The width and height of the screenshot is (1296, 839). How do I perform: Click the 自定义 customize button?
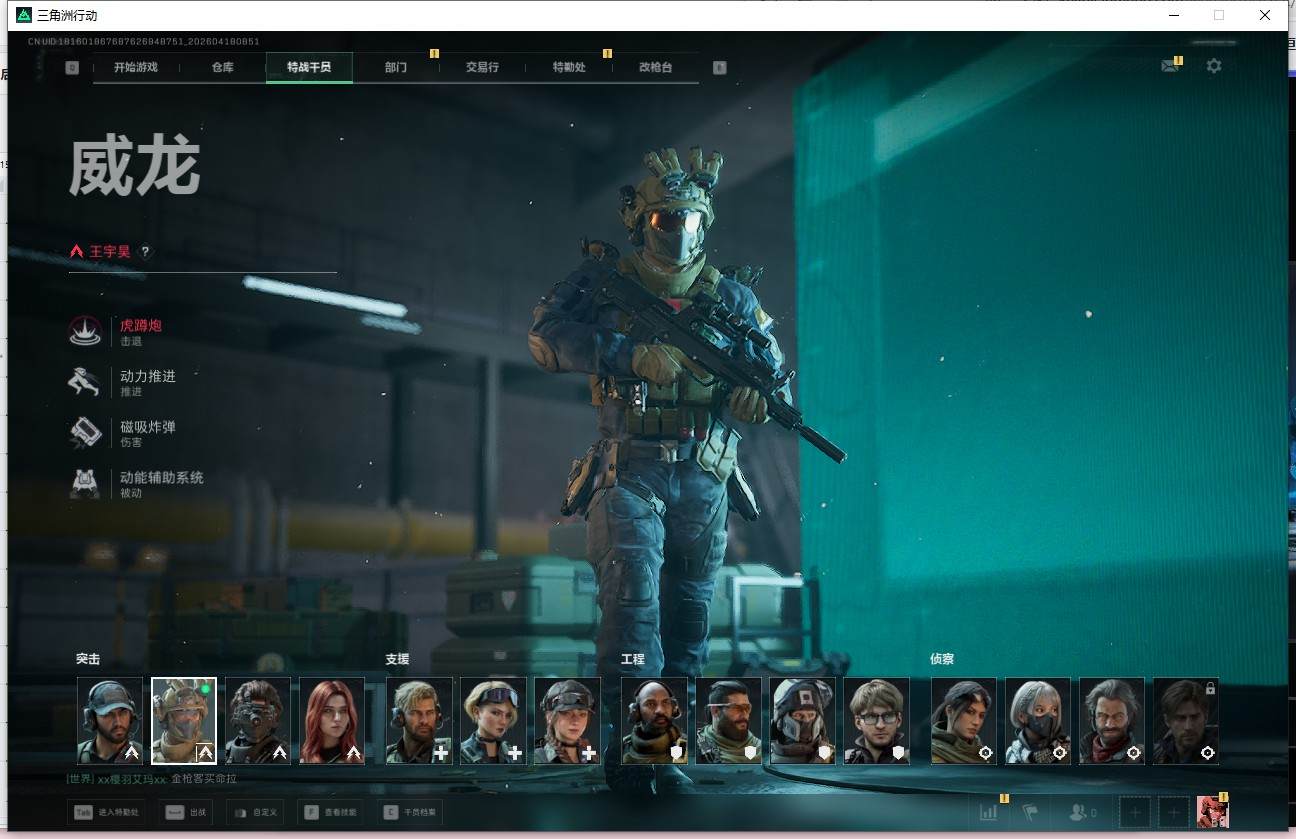(x=256, y=812)
